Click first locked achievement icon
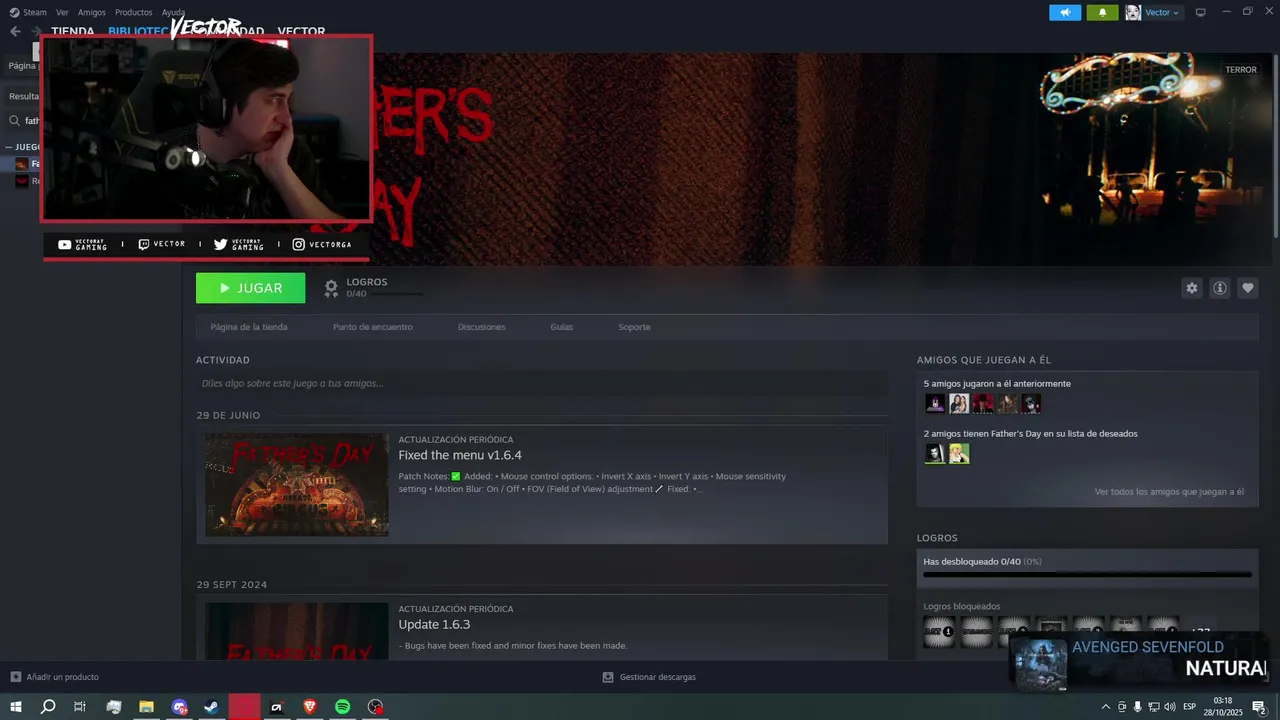 click(939, 631)
